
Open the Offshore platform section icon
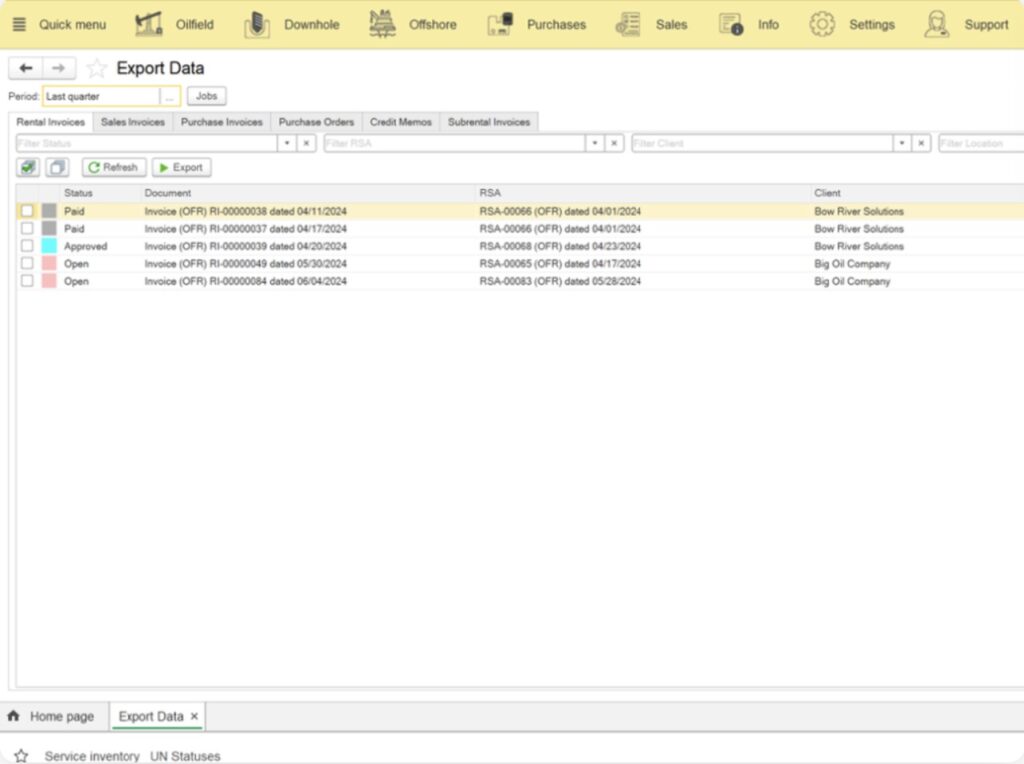click(x=382, y=24)
